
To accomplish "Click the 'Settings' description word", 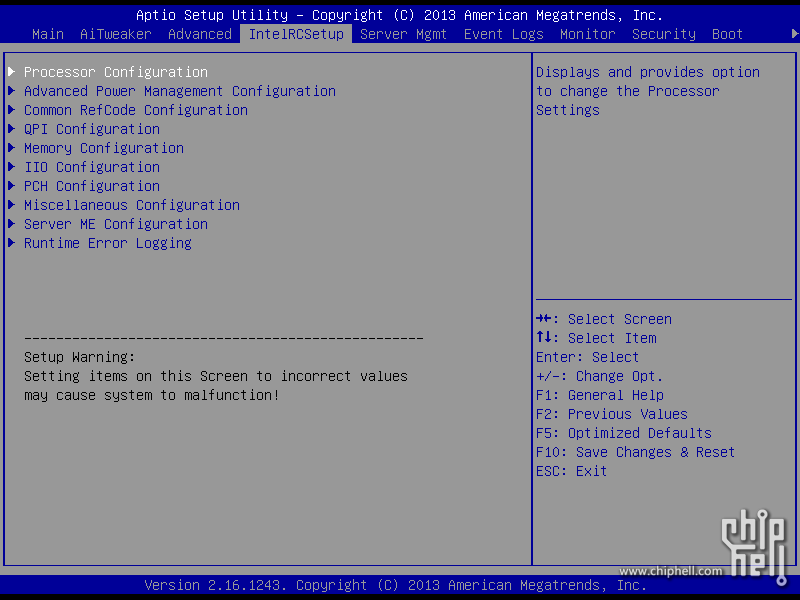I will coord(567,111).
